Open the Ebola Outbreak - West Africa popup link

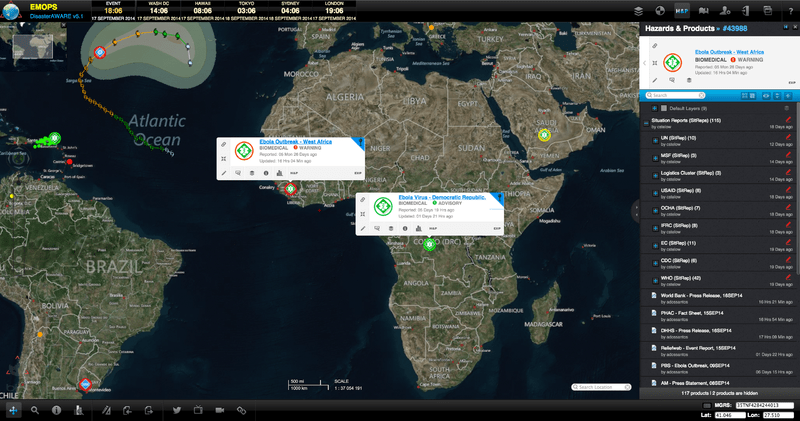coord(295,143)
